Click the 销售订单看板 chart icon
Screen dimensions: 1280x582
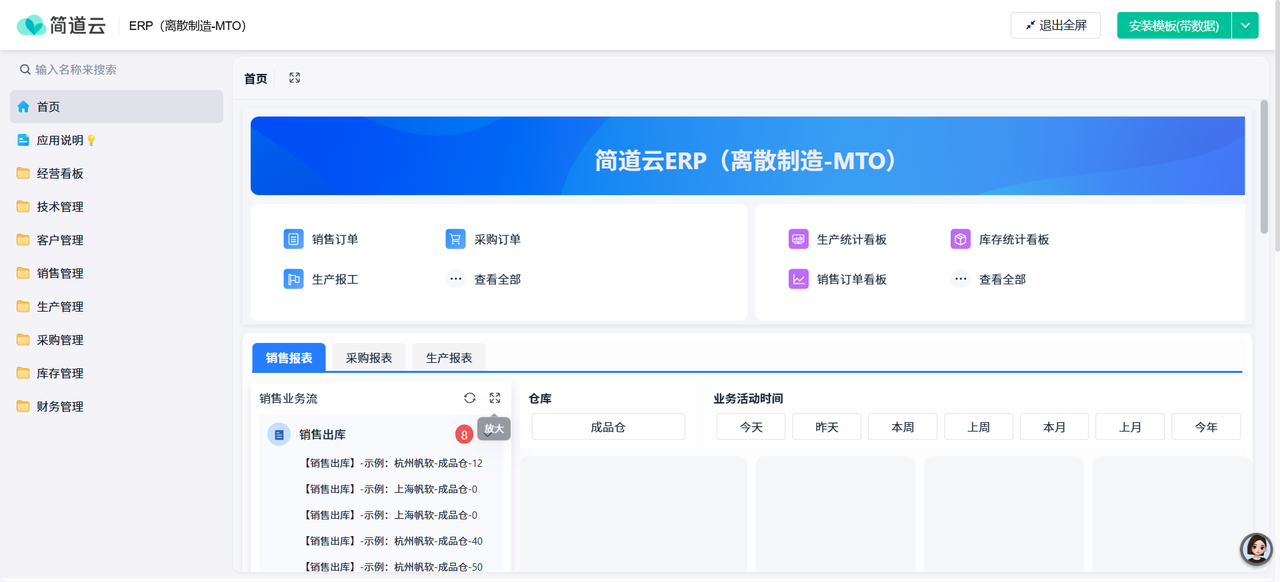pyautogui.click(x=798, y=279)
